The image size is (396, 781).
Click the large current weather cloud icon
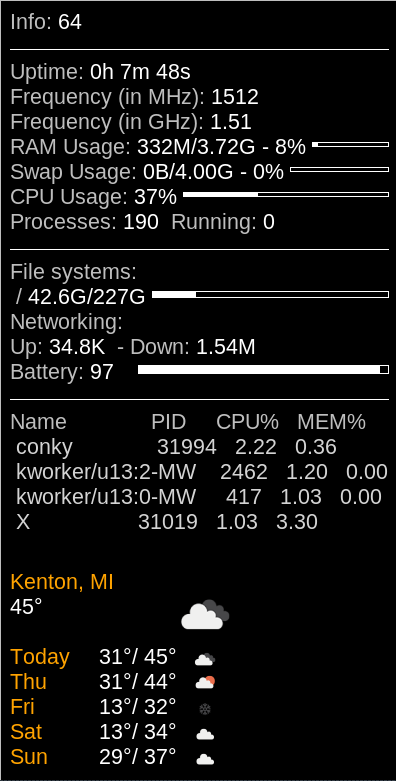[205, 615]
